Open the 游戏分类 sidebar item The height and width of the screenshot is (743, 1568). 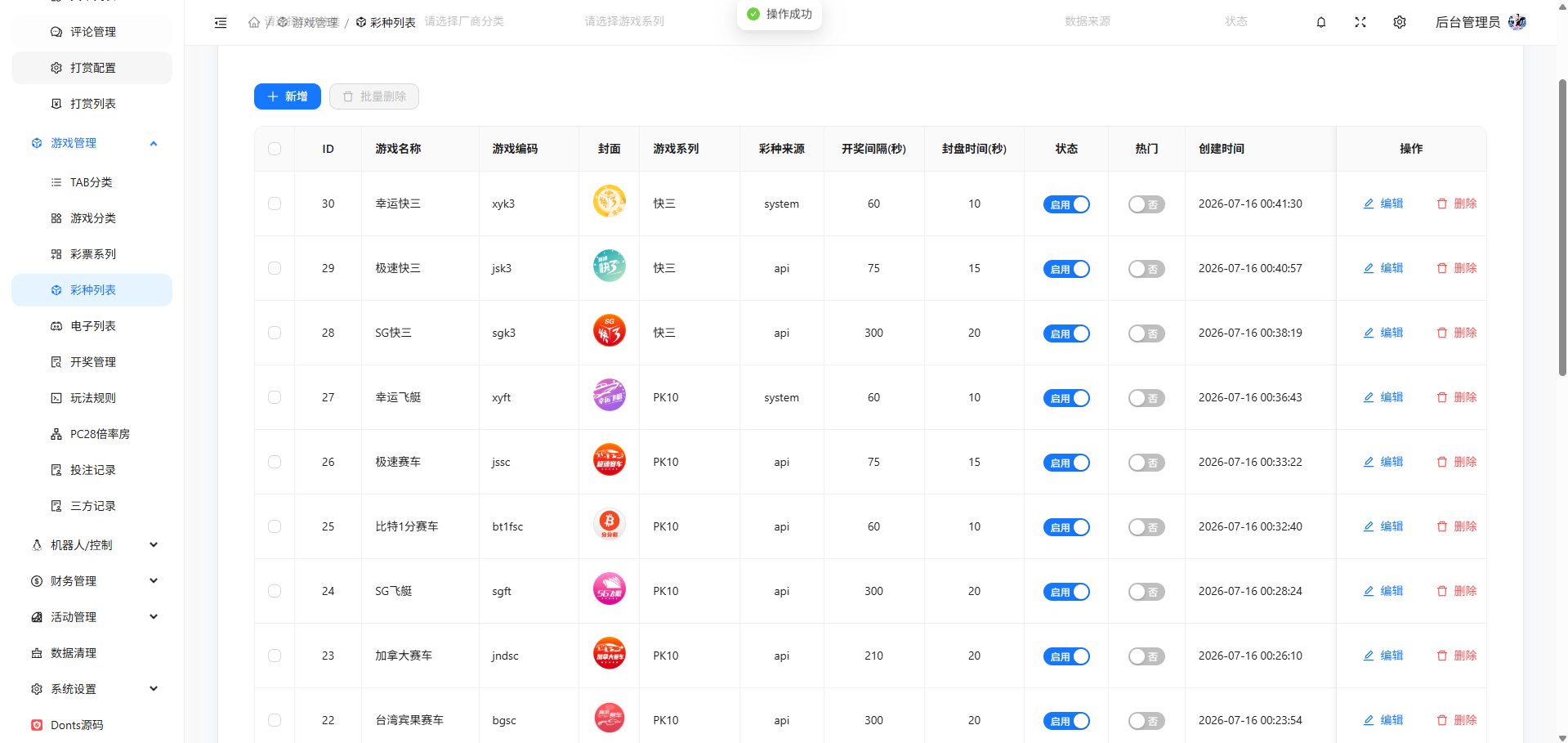[x=92, y=218]
